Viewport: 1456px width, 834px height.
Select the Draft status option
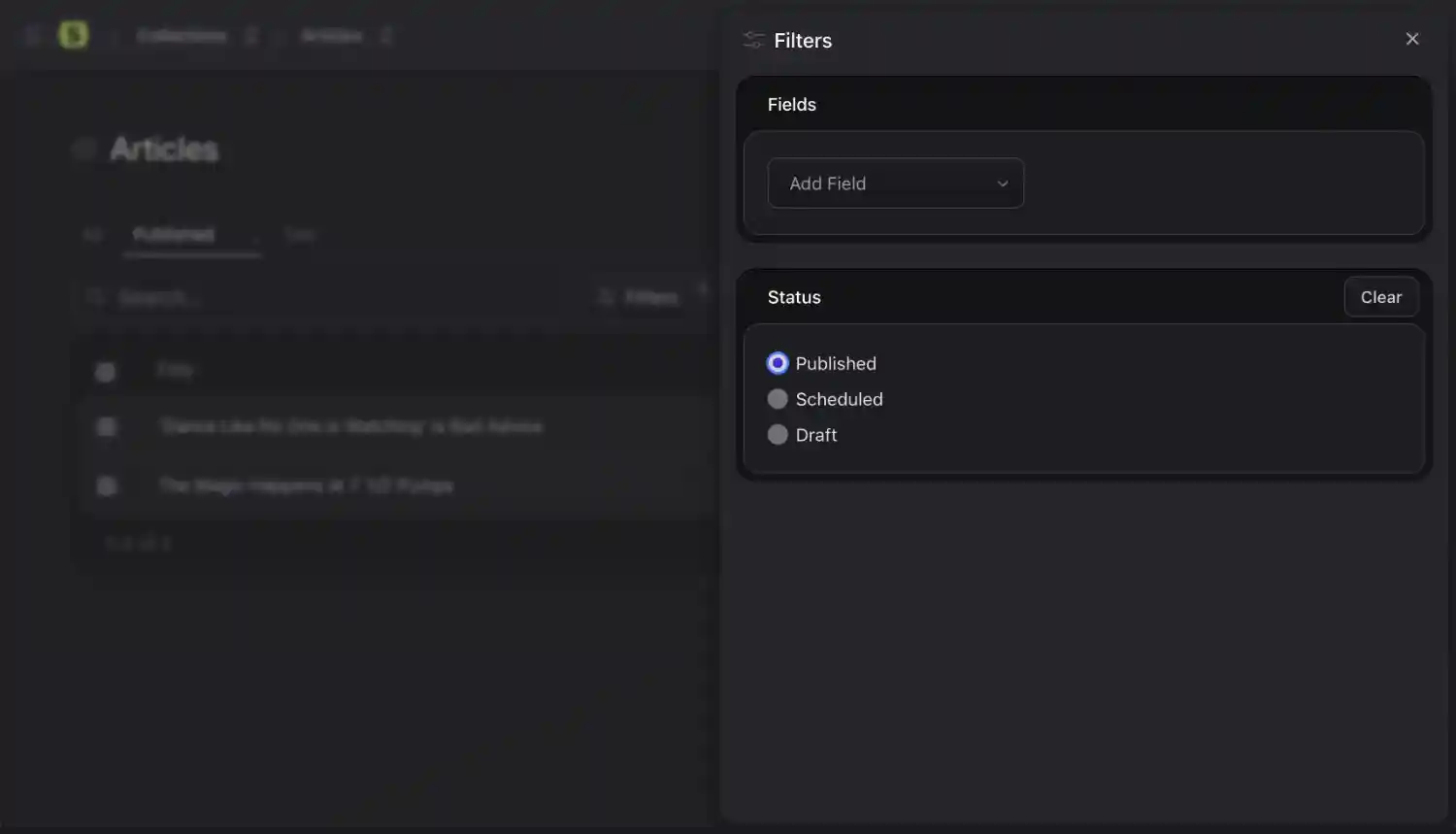(778, 434)
